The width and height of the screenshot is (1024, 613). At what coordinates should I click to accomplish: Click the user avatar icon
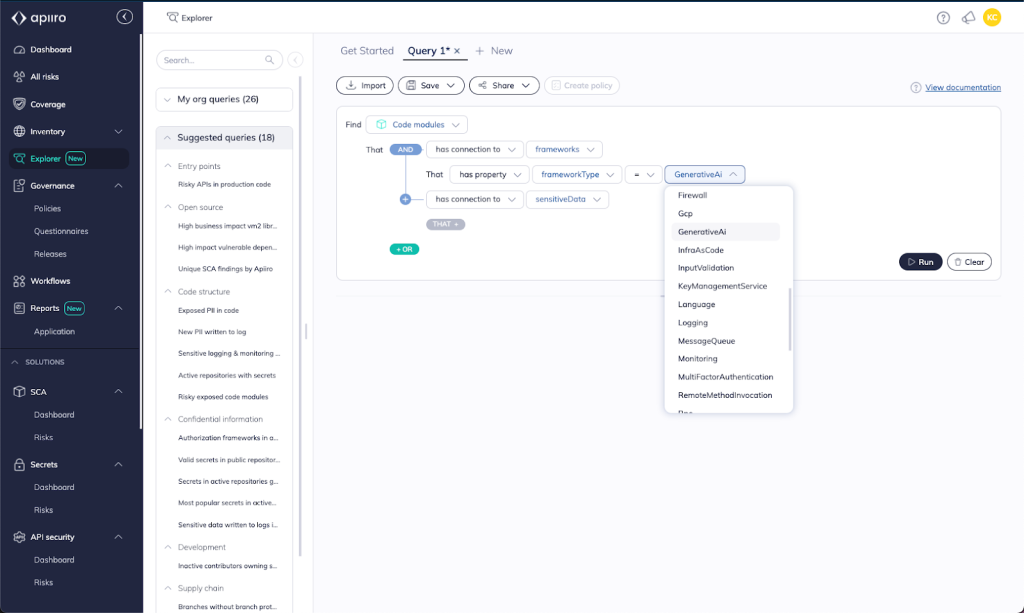coord(992,17)
